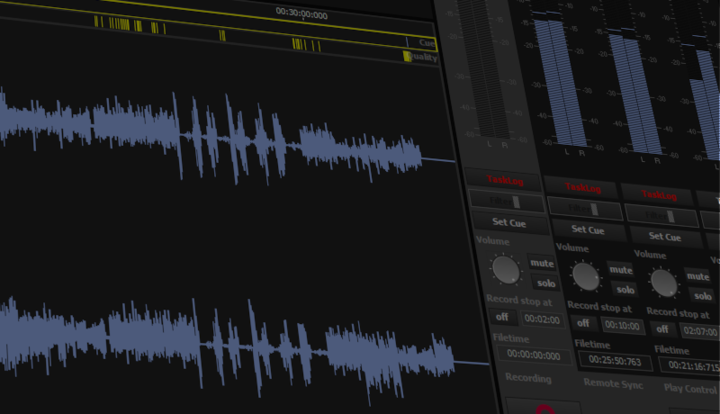Click the Cue row label on timeline
This screenshot has height=414, width=720.
pyautogui.click(x=427, y=43)
